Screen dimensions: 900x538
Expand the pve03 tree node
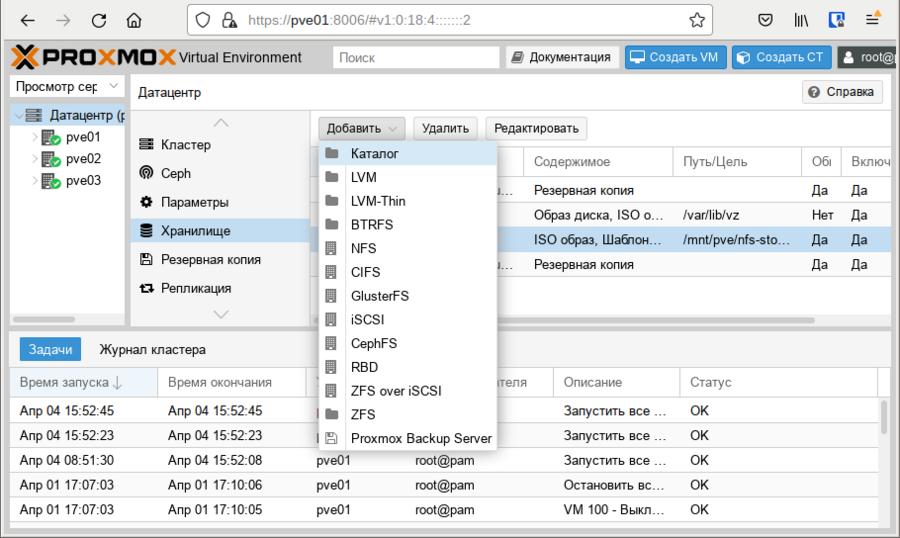[34, 180]
